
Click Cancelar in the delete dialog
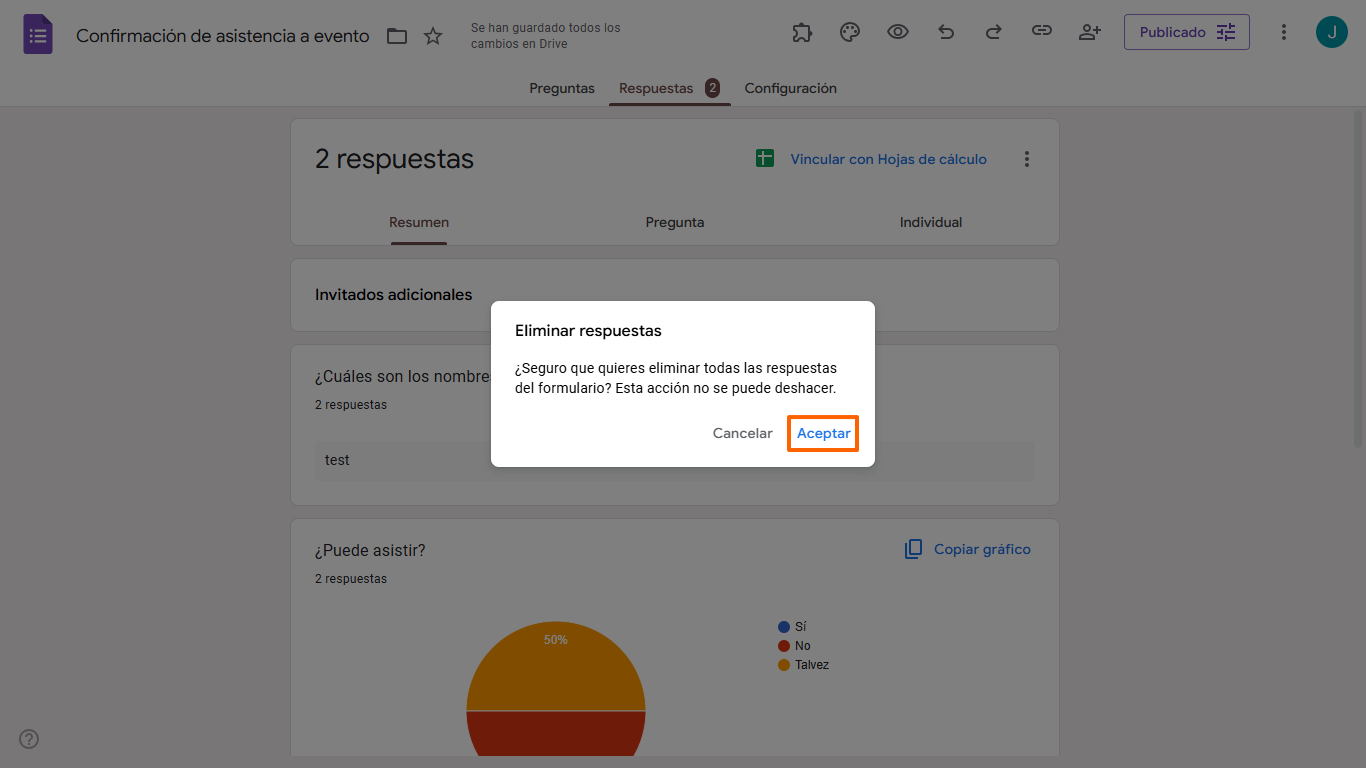click(742, 433)
